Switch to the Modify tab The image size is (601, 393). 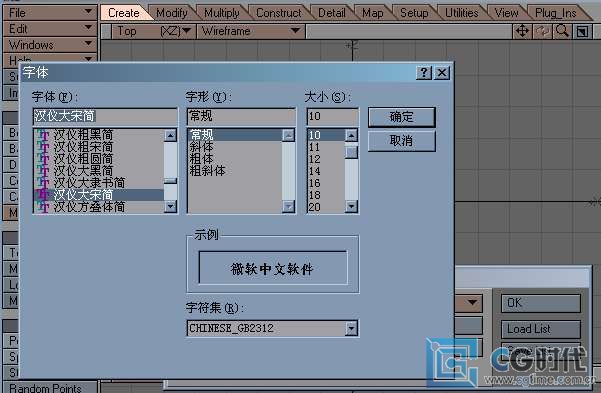pyautogui.click(x=172, y=13)
